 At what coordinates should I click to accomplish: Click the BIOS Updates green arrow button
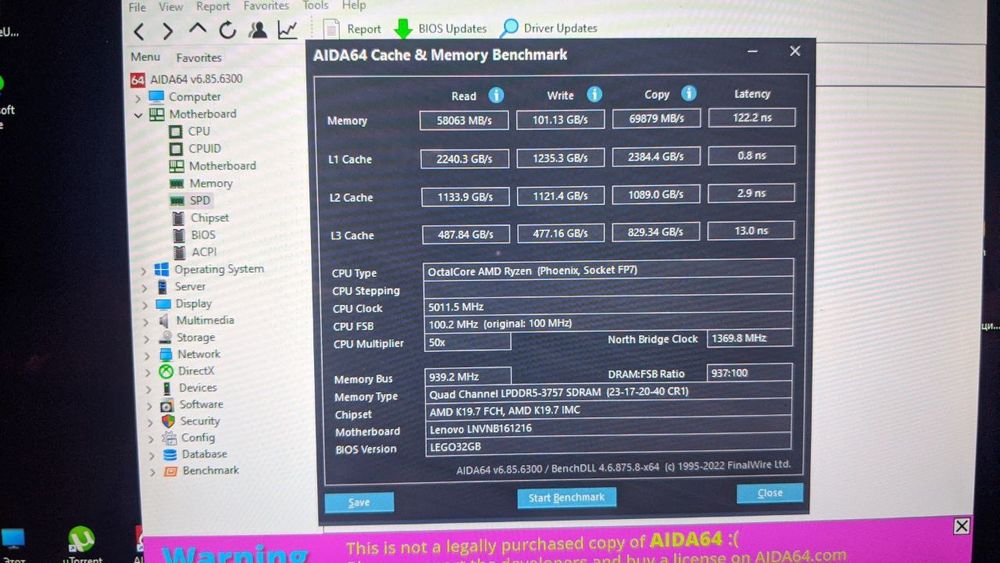coord(440,29)
